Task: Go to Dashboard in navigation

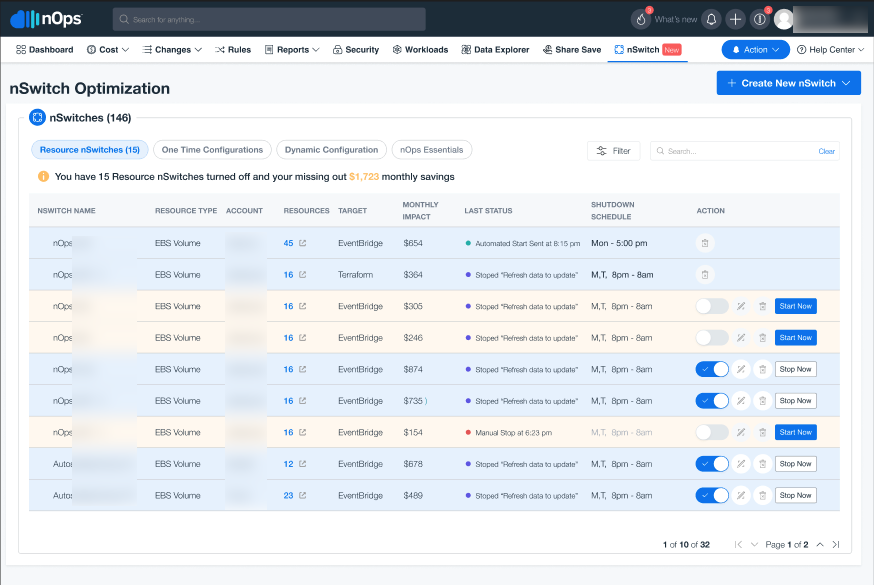Action: pyautogui.click(x=45, y=50)
